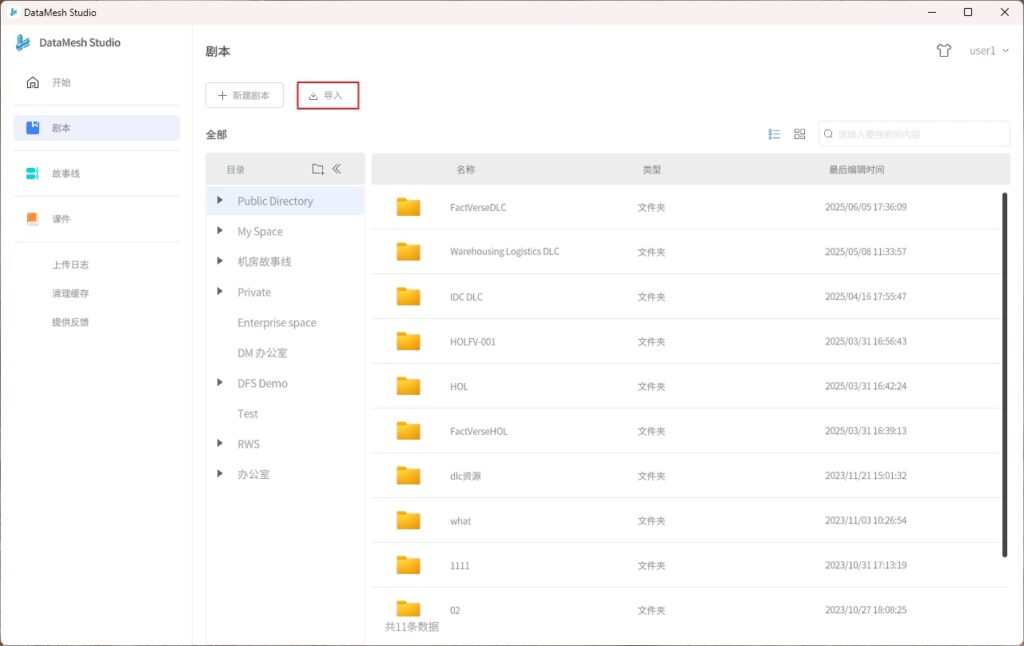
Task: Go to the 开始 home page
Action: (61, 82)
